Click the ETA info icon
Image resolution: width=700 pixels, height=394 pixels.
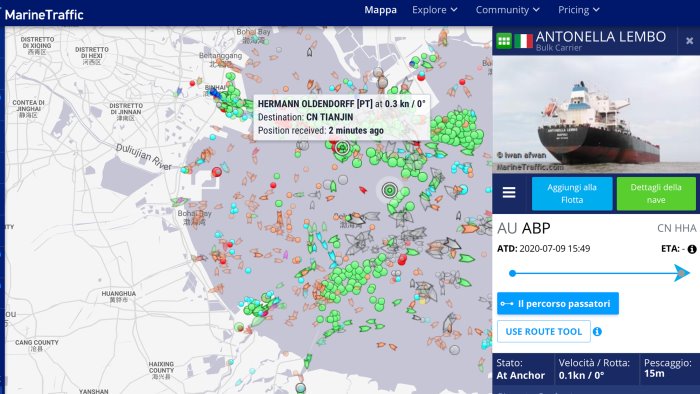[x=692, y=249]
